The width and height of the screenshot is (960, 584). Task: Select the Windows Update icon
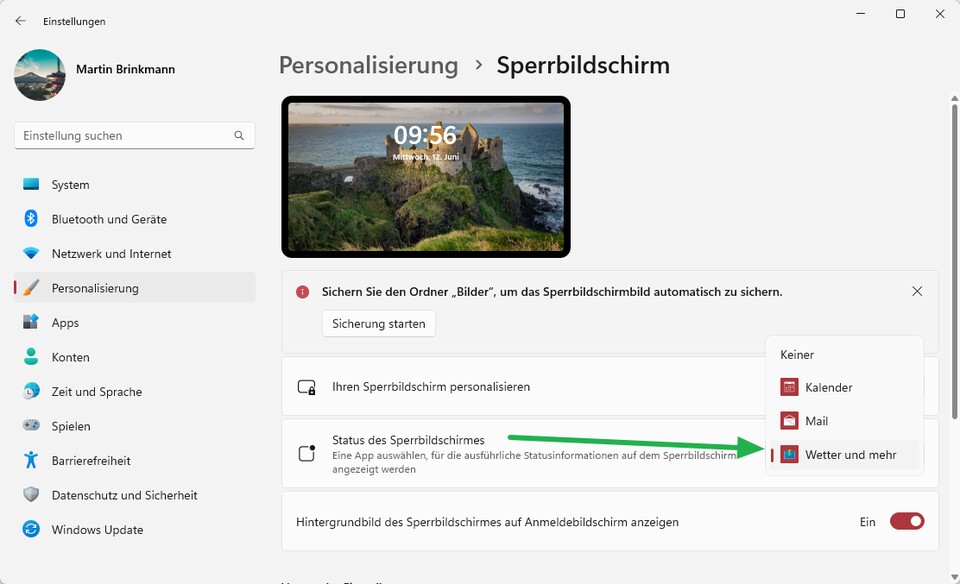click(x=33, y=529)
